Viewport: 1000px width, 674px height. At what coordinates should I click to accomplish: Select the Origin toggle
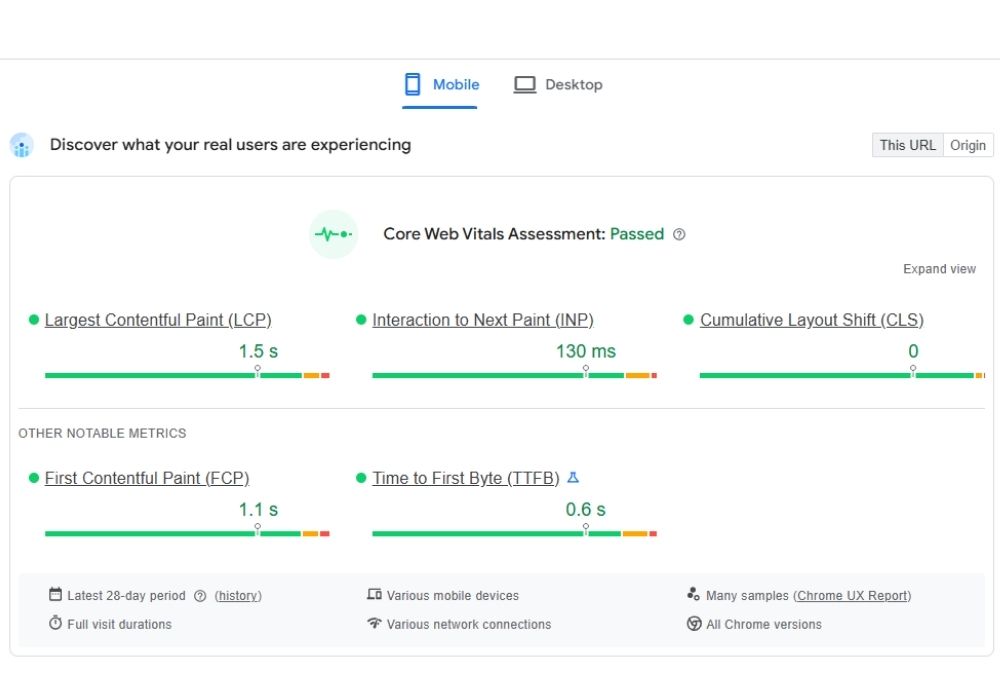point(967,145)
